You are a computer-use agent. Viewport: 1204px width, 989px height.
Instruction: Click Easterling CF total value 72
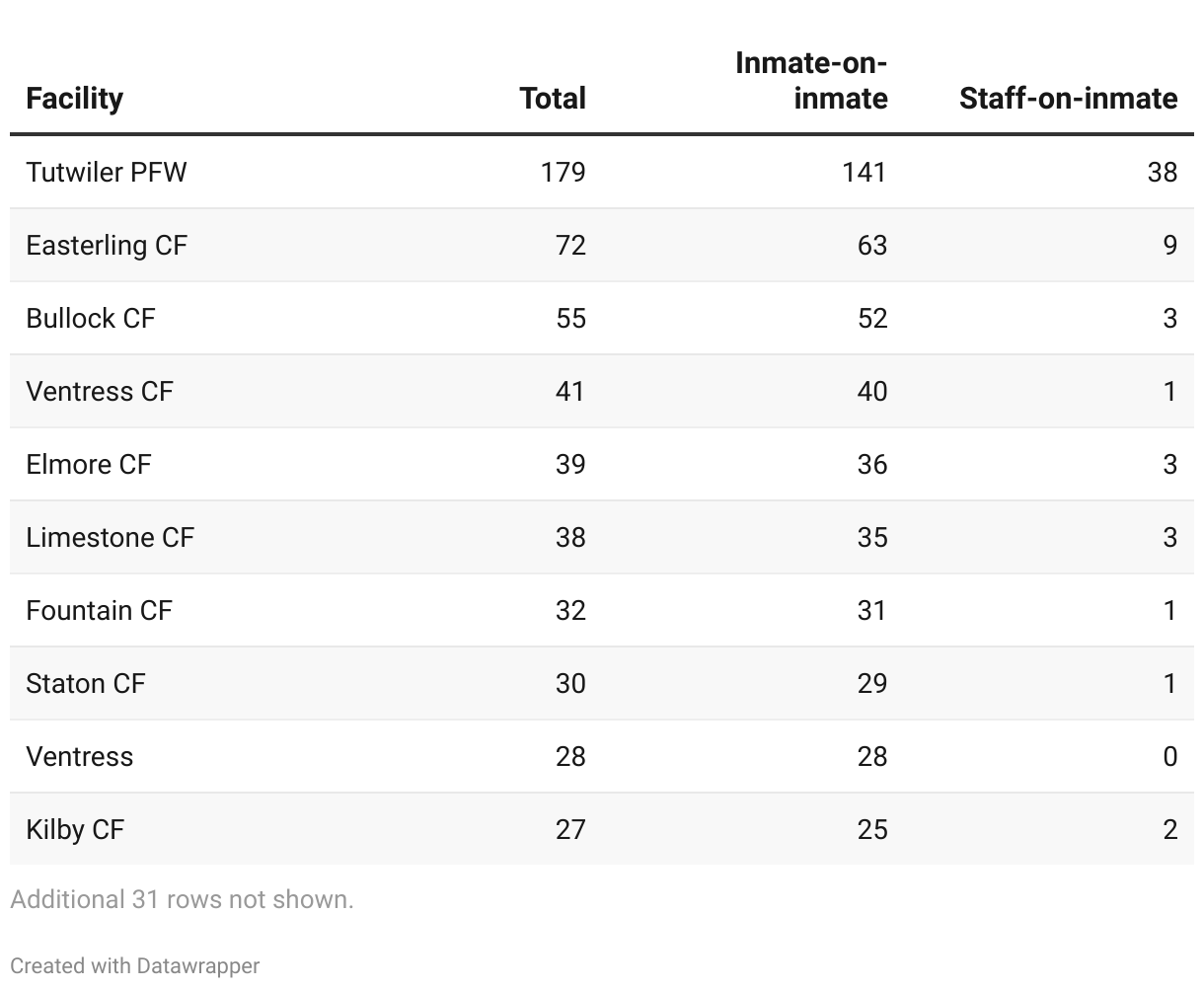tap(570, 245)
